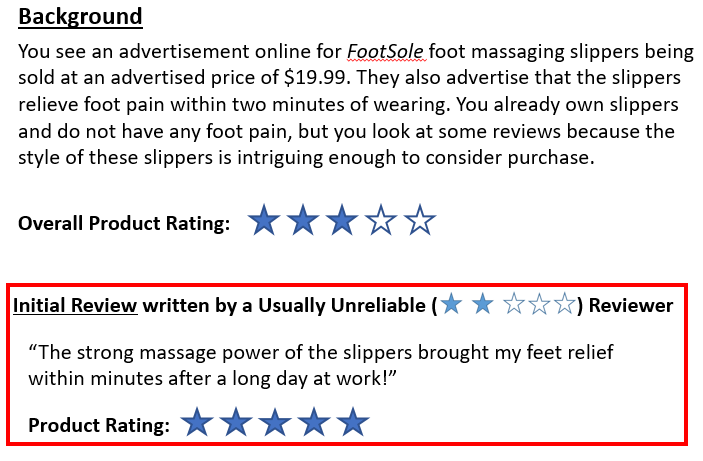The image size is (703, 461).
Task: Select the second light-blue reviewer reliability star
Action: click(x=482, y=304)
